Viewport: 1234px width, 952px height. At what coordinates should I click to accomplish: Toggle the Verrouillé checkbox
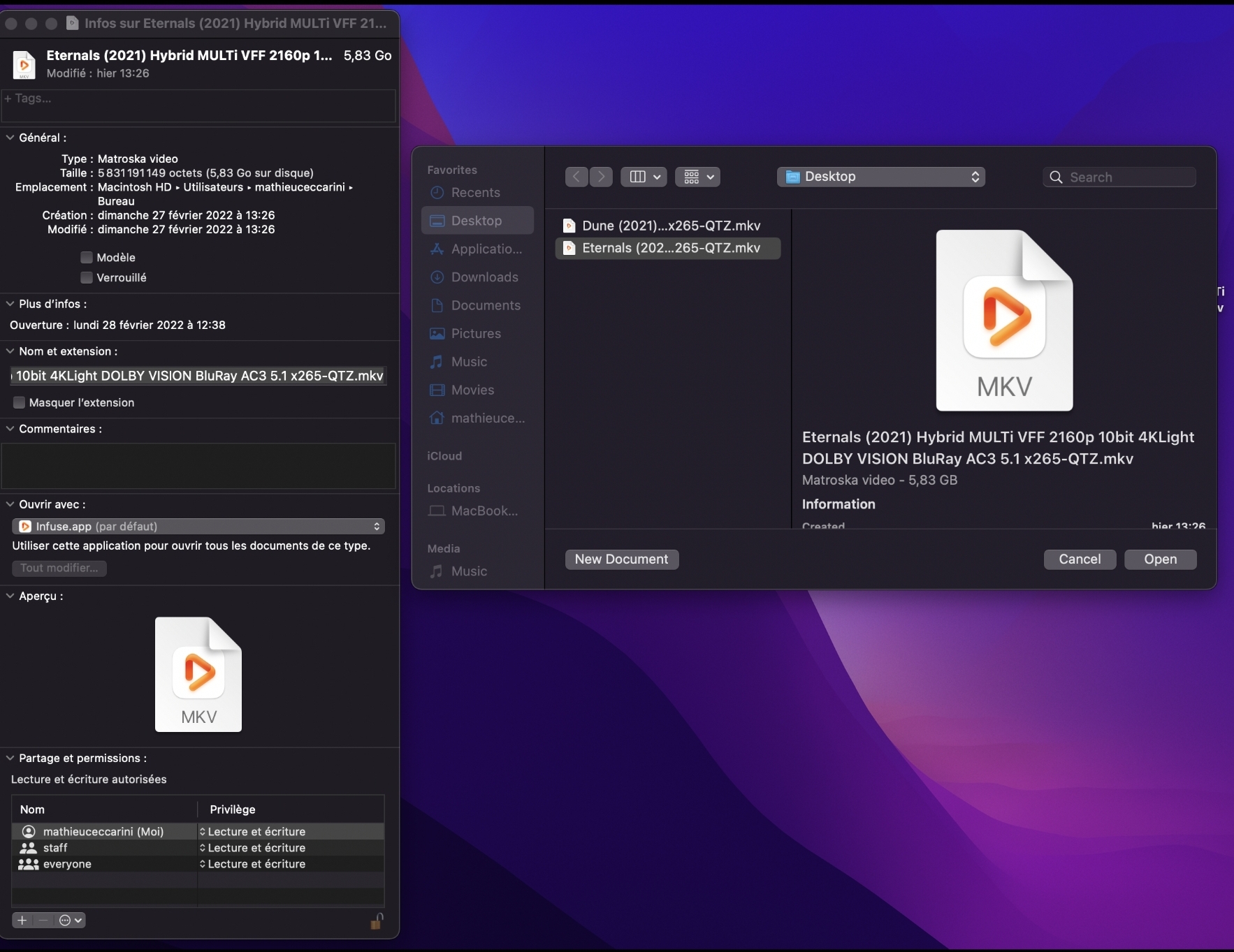pyautogui.click(x=87, y=278)
